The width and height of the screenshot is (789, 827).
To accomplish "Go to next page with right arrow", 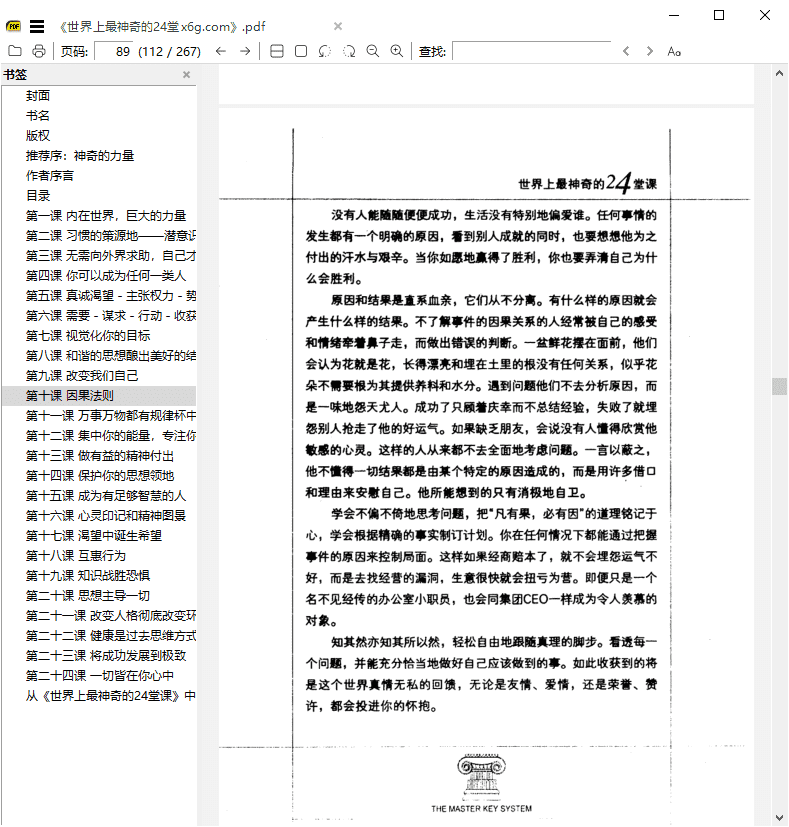I will [x=245, y=51].
